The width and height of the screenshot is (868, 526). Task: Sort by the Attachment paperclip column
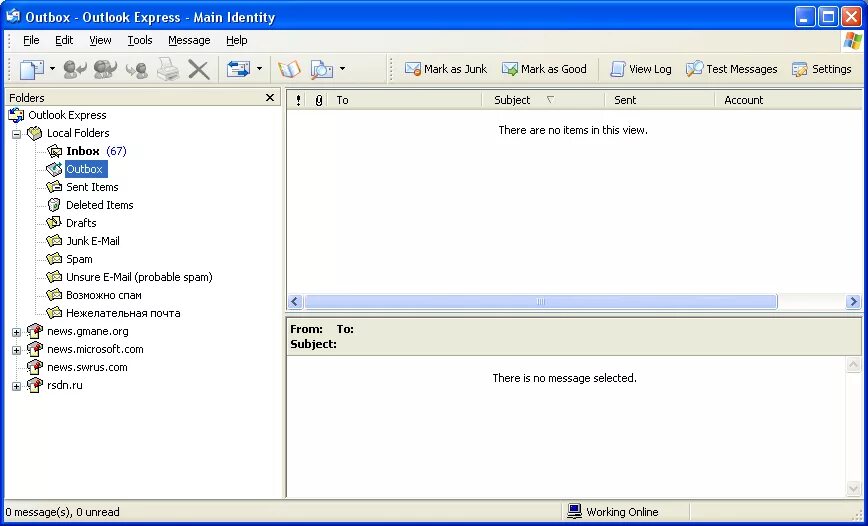318,100
